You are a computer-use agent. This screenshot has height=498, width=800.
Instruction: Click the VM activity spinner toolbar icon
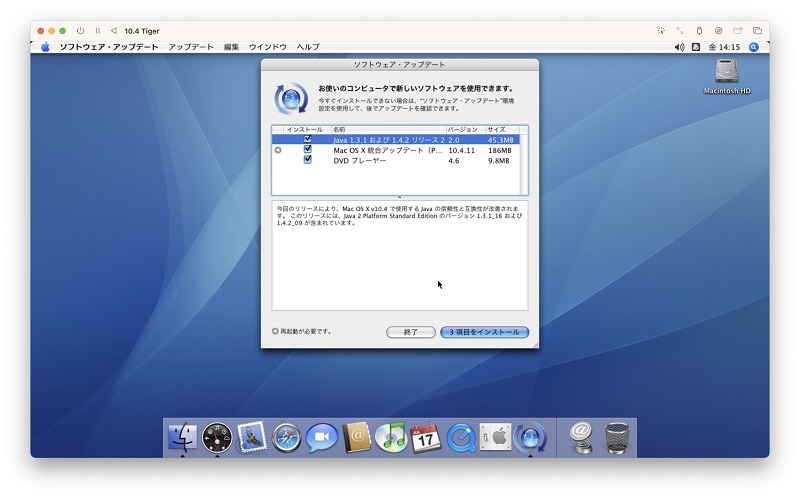pos(661,31)
